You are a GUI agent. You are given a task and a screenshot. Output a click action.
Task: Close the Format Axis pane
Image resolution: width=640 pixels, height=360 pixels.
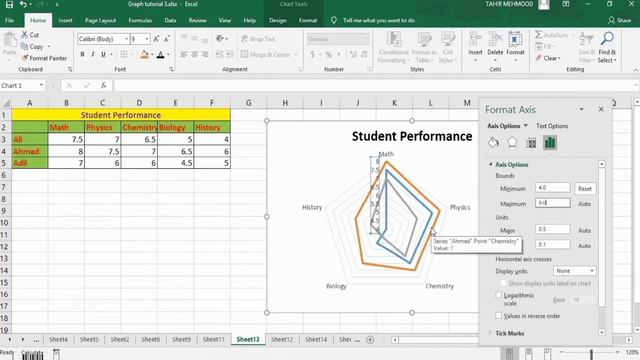tap(601, 109)
